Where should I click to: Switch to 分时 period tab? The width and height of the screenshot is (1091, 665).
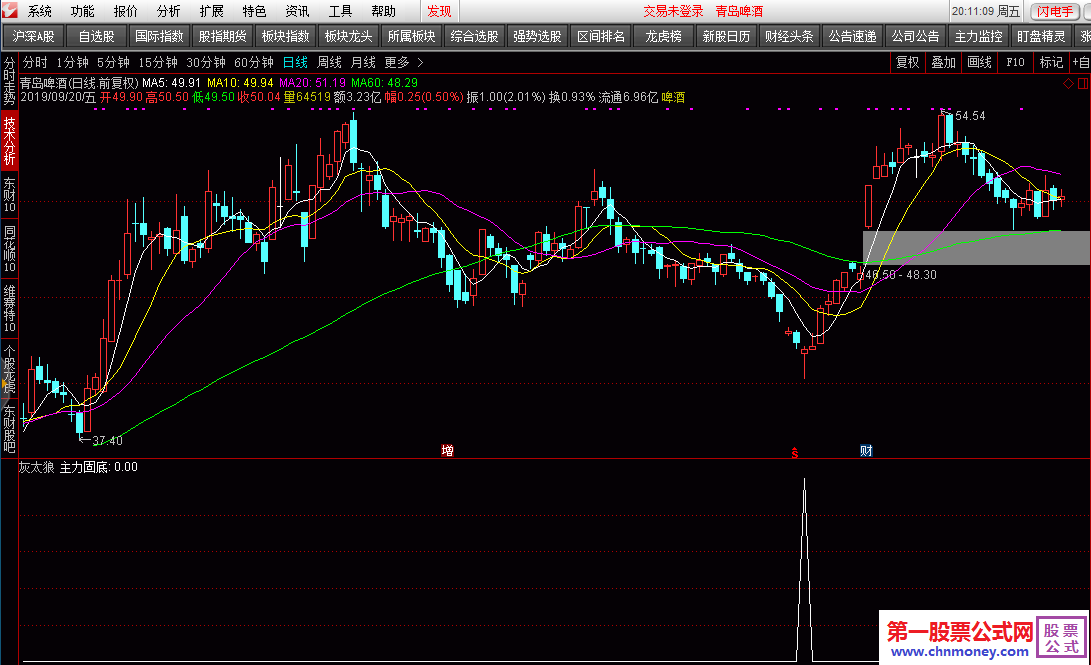coord(35,63)
